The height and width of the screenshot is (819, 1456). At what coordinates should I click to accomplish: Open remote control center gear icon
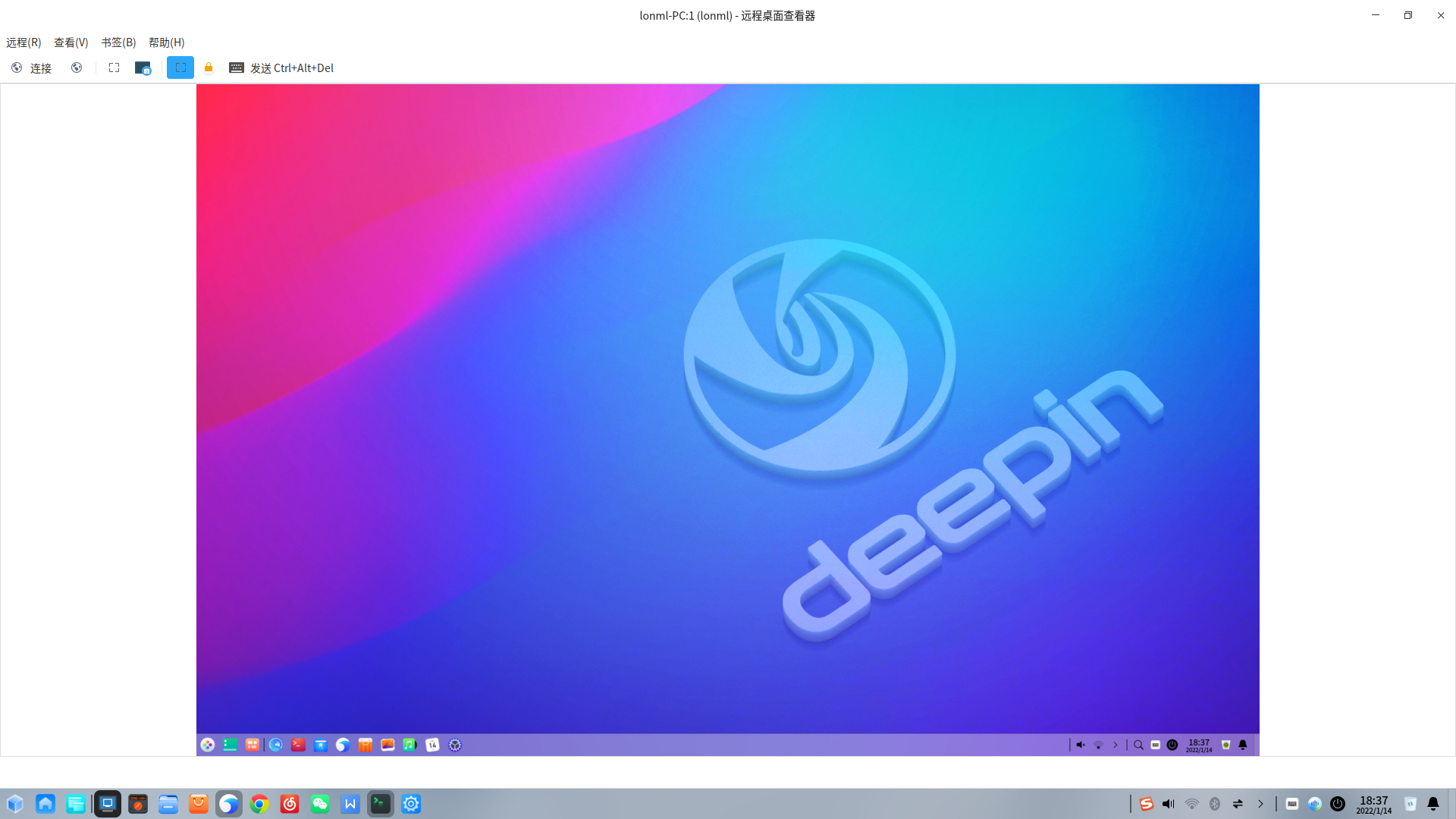455,745
